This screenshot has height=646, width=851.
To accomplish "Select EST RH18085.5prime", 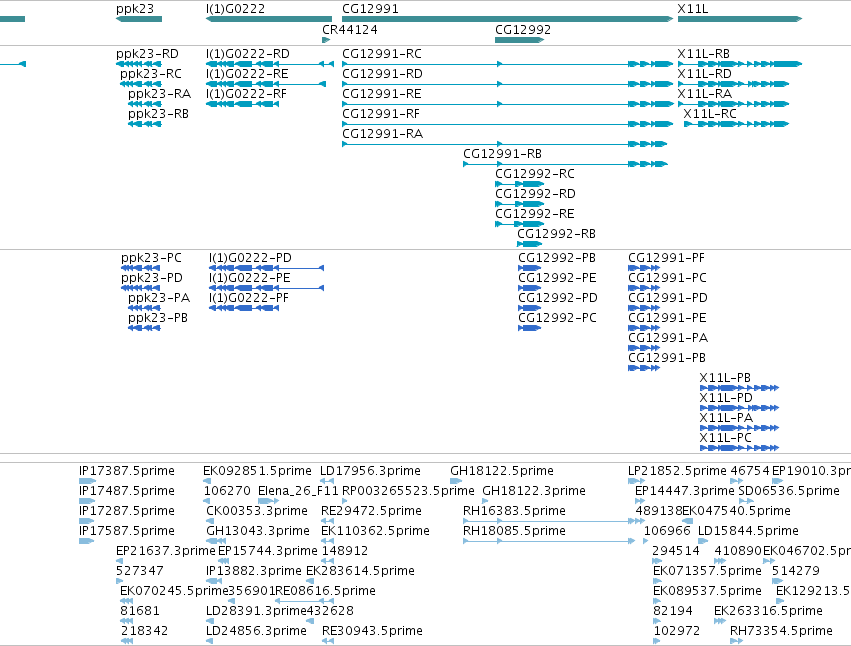I will [x=549, y=542].
